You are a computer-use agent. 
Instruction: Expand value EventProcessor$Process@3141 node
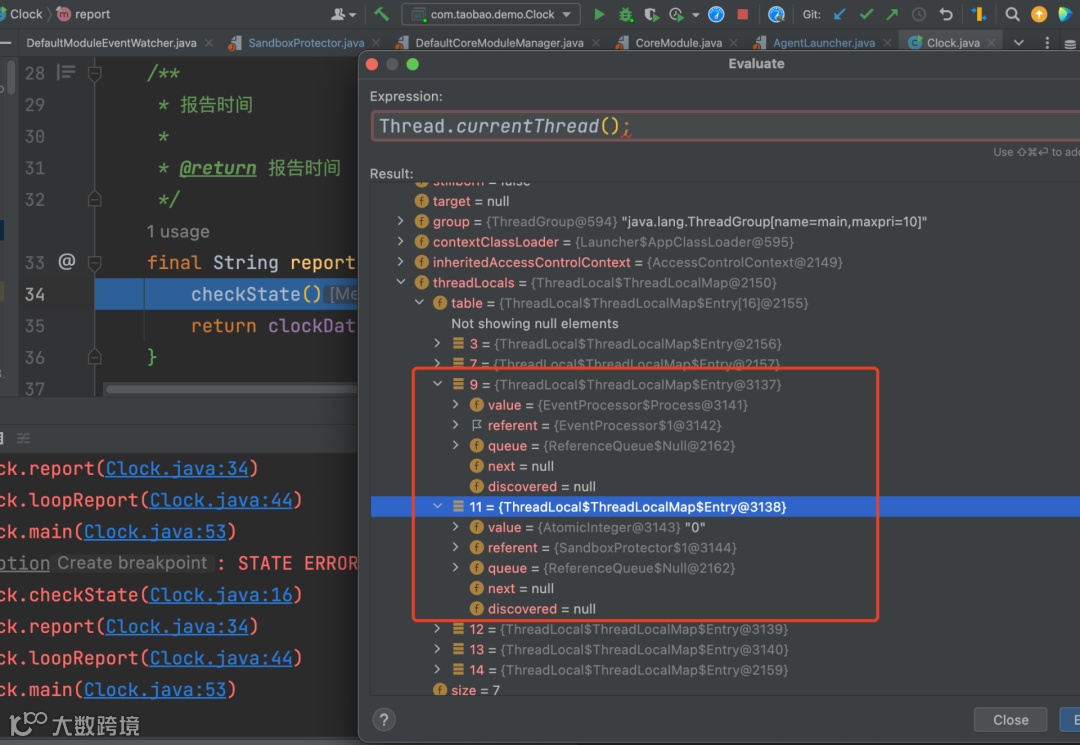(455, 404)
